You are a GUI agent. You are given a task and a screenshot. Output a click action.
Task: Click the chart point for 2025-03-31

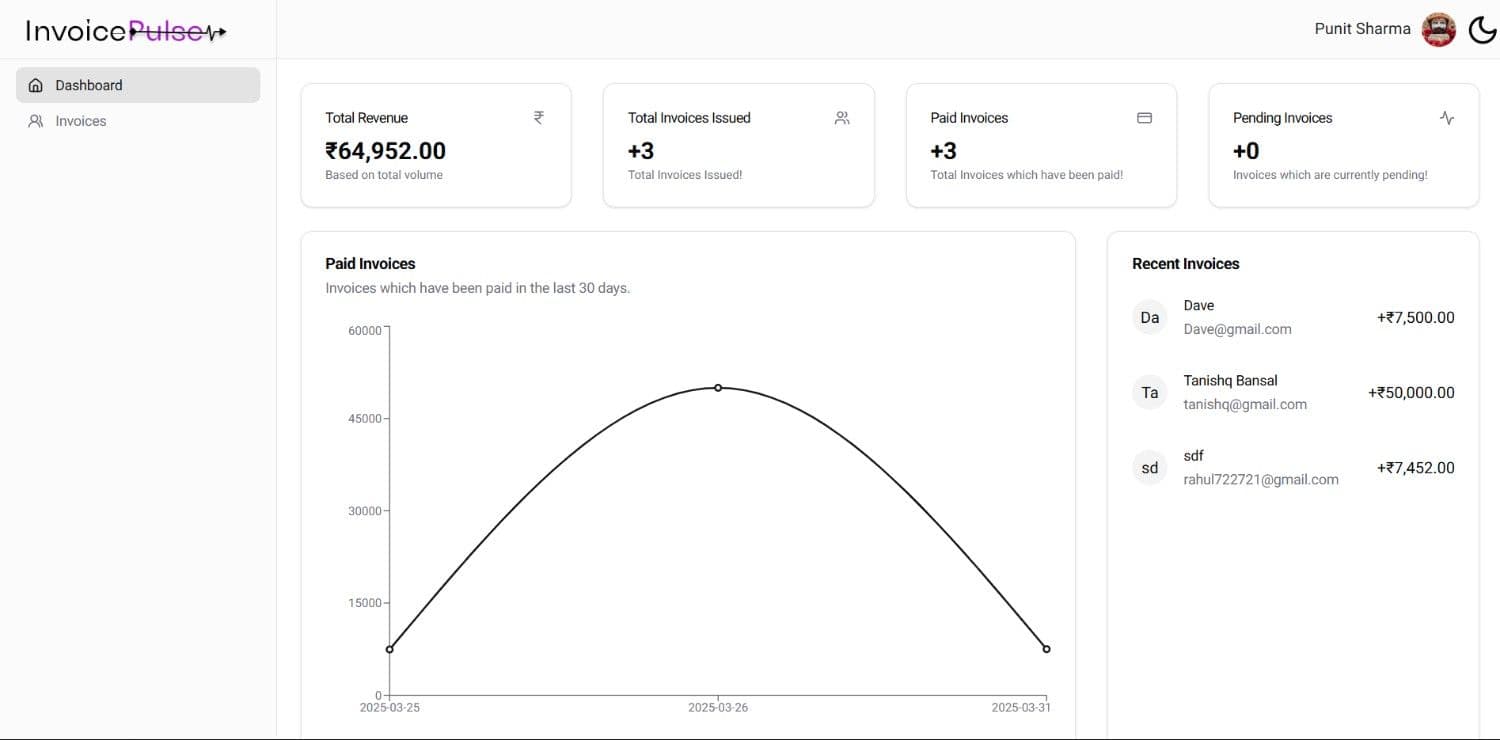tap(1046, 649)
